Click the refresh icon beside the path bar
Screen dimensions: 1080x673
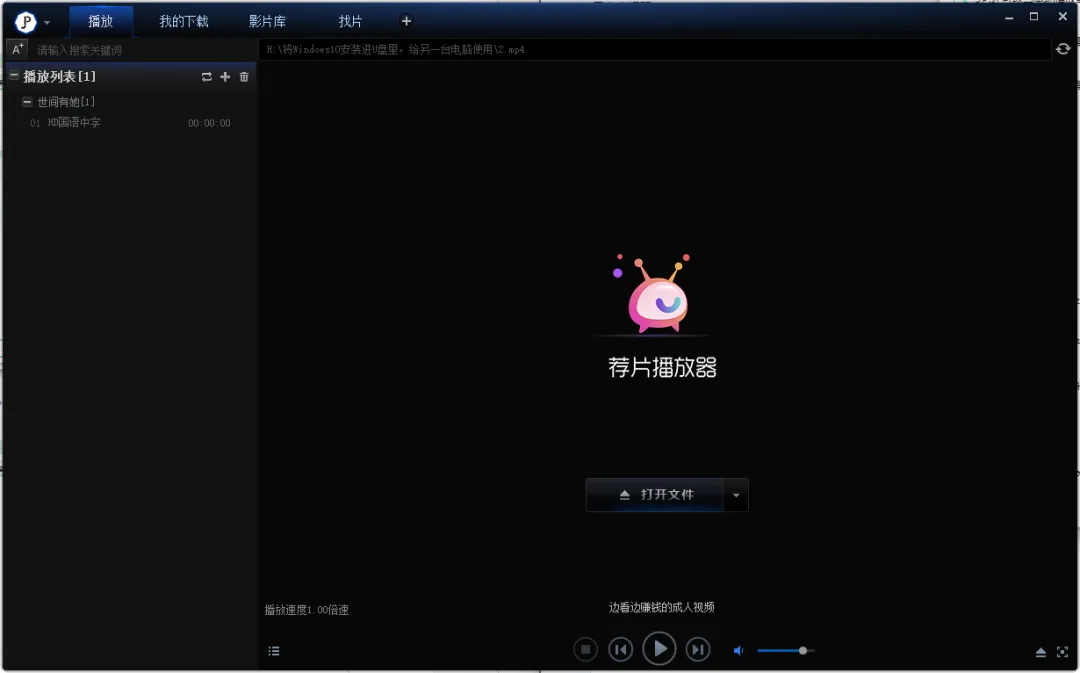point(1063,49)
